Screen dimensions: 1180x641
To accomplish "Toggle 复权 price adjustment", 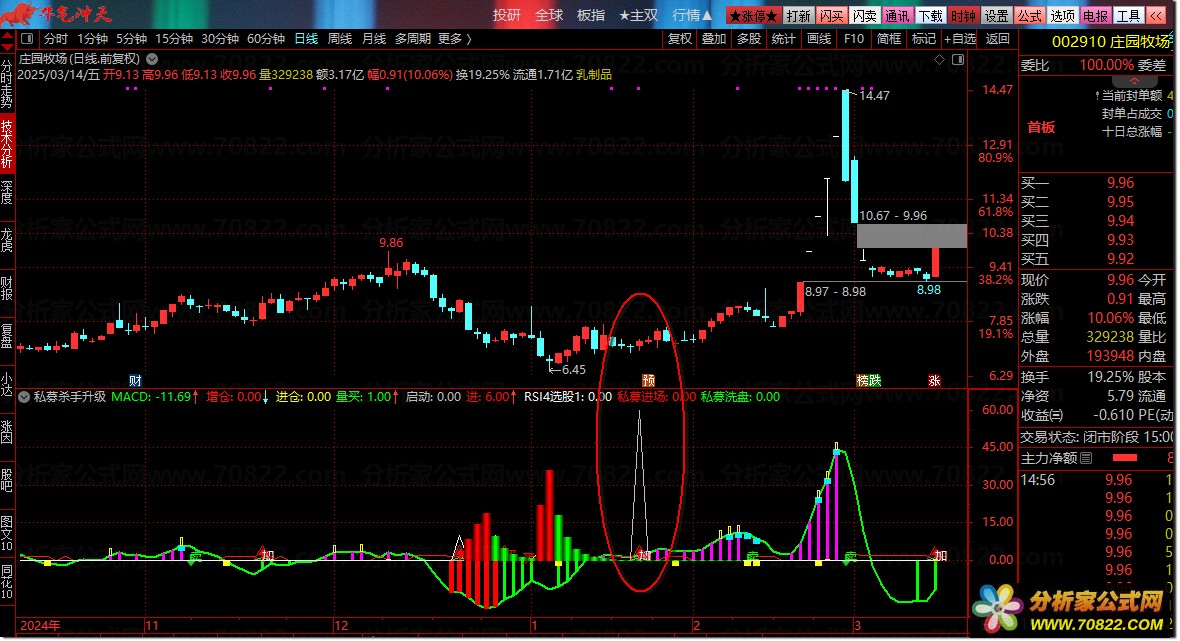I will pos(680,39).
